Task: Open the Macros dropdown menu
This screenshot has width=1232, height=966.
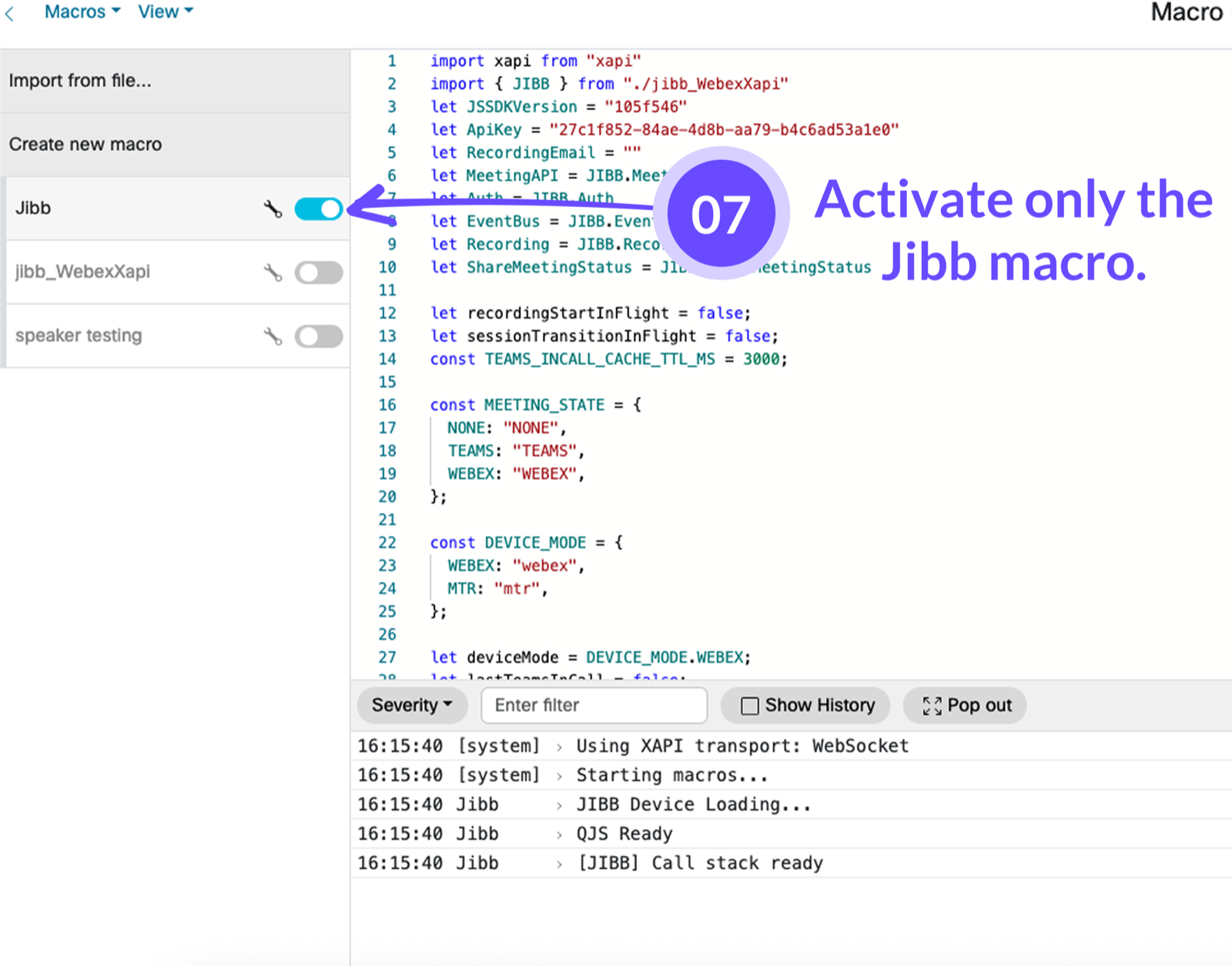Action: coord(82,12)
